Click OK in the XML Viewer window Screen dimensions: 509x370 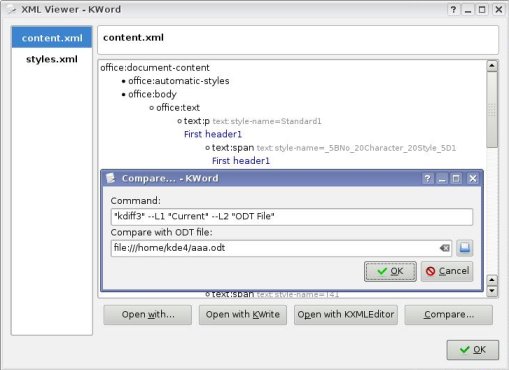point(473,350)
